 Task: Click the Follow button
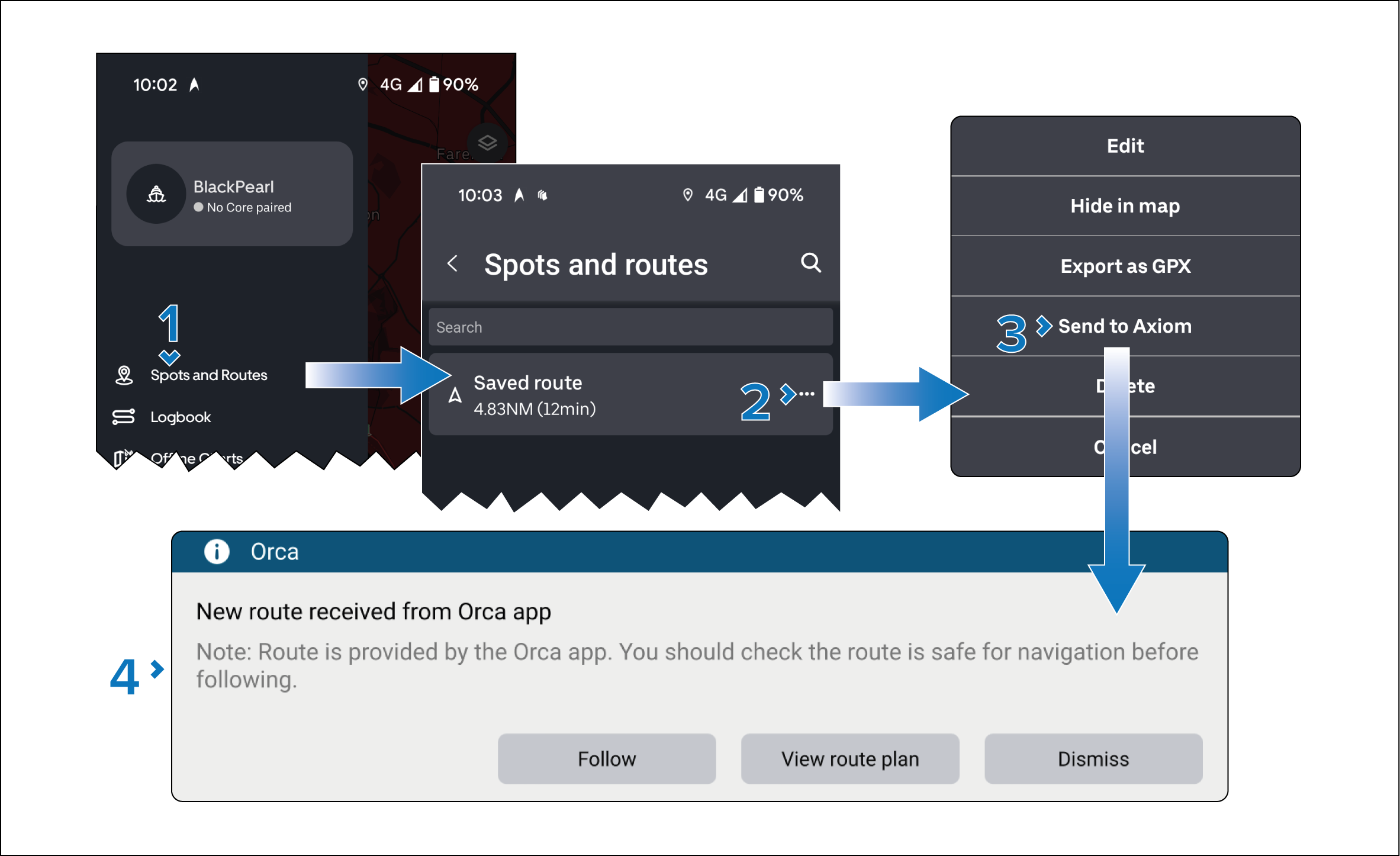pyautogui.click(x=606, y=759)
